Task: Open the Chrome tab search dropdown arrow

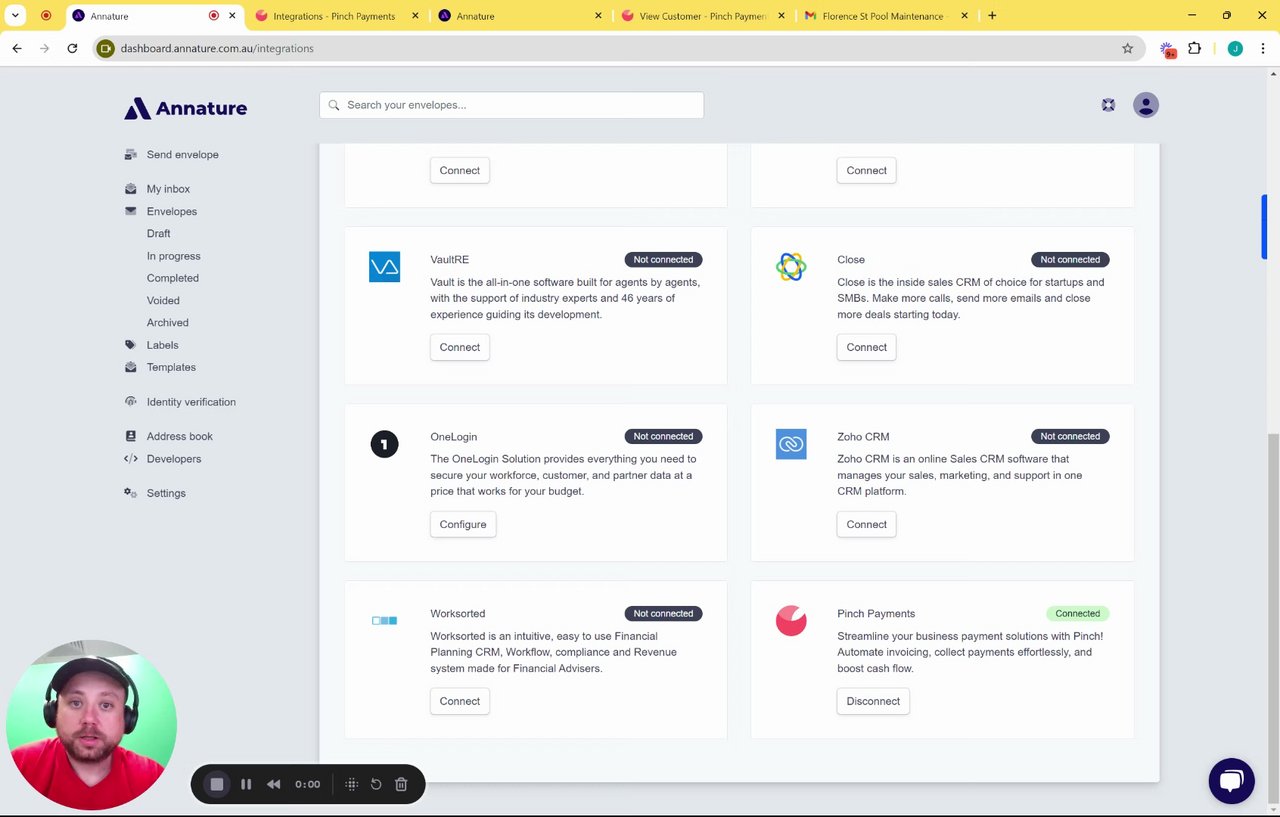Action: (x=16, y=16)
